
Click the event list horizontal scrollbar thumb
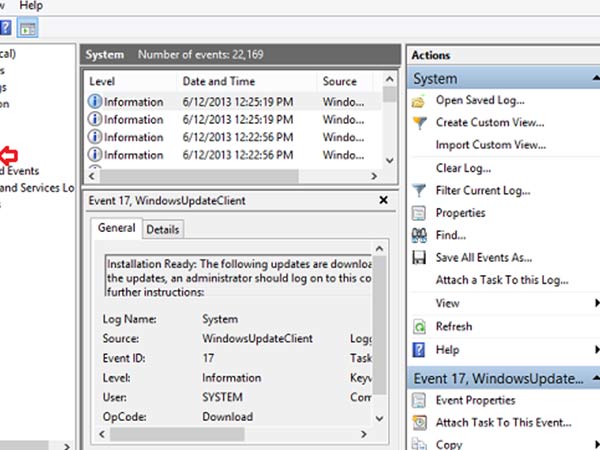(x=199, y=176)
